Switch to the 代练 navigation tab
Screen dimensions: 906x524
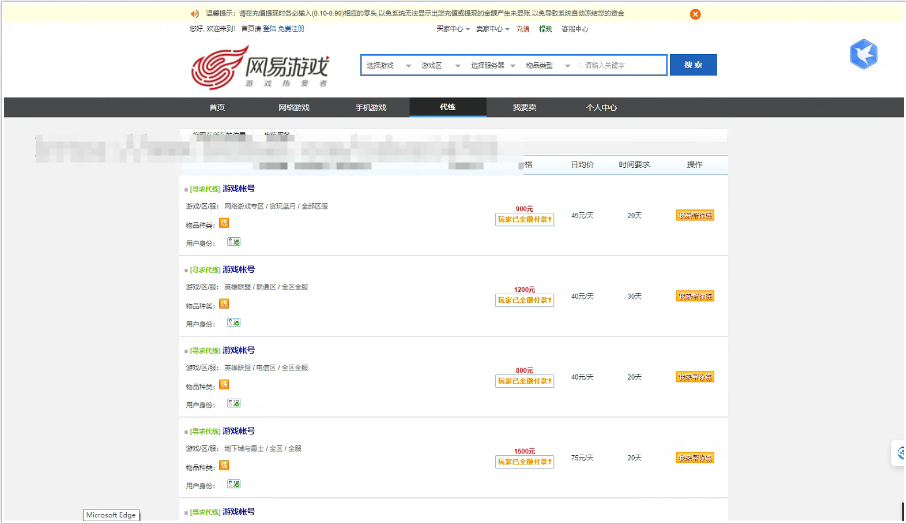click(x=447, y=107)
